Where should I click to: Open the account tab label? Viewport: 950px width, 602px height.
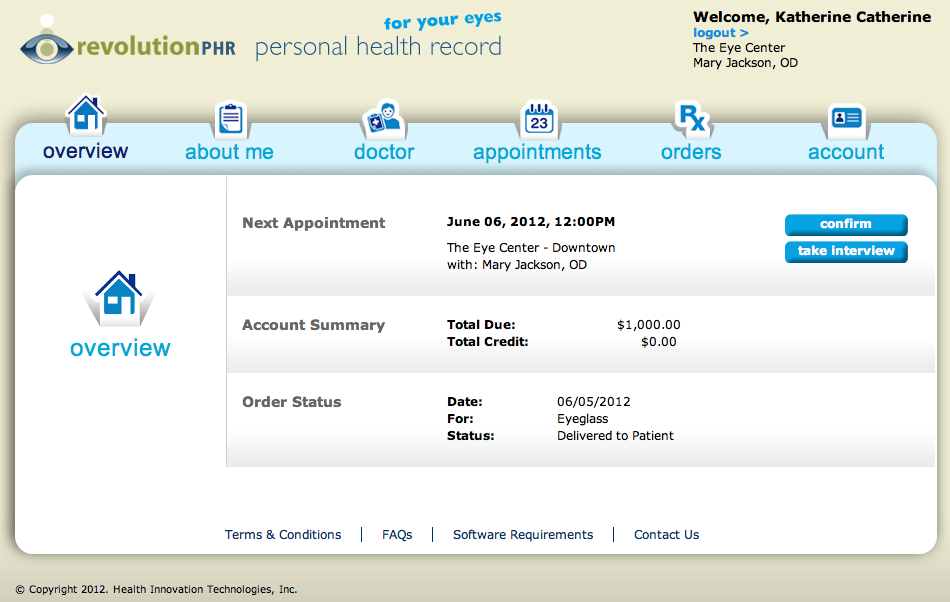pyautogui.click(x=846, y=152)
